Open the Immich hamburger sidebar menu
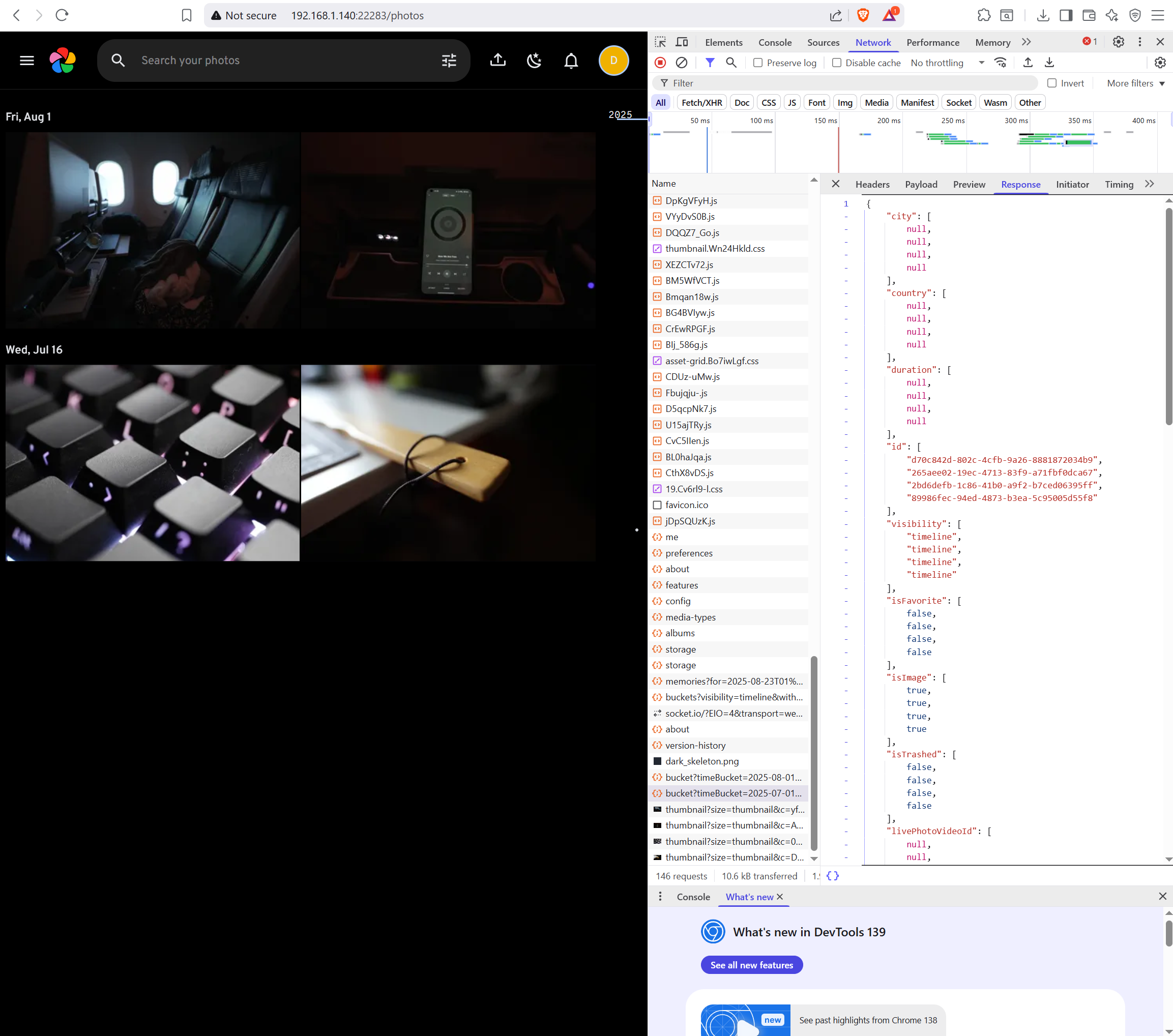This screenshot has width=1173, height=1036. (27, 60)
